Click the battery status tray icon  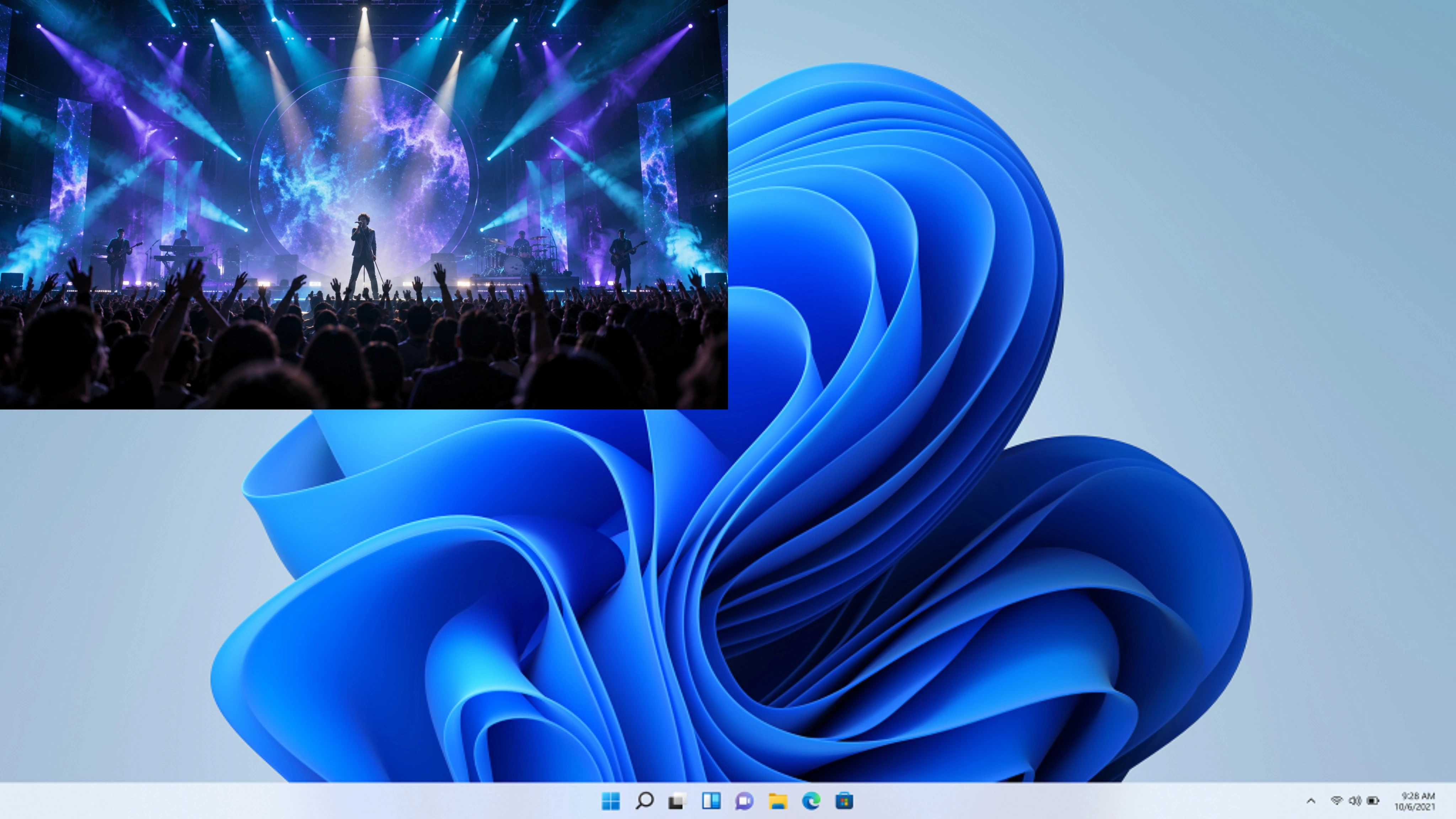click(1373, 801)
